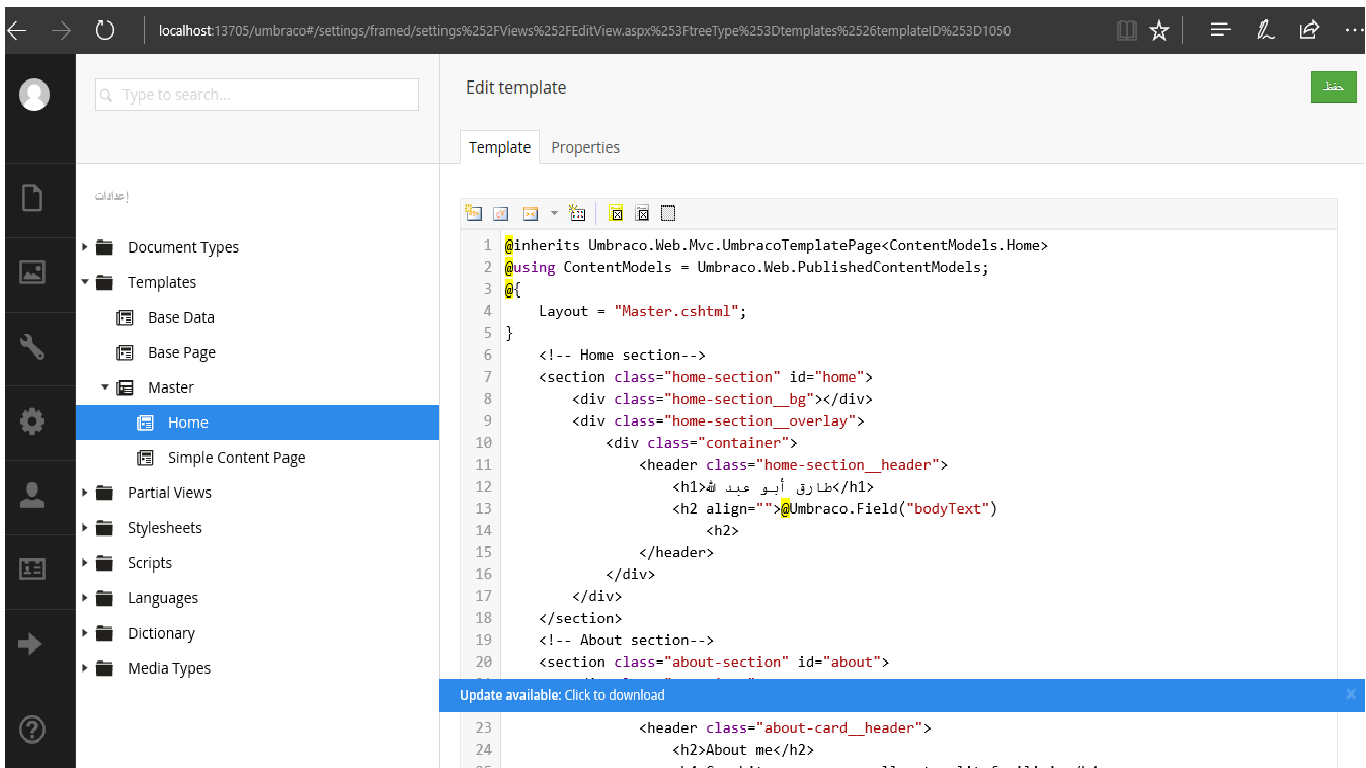Collapse the Templates folder

tap(85, 282)
